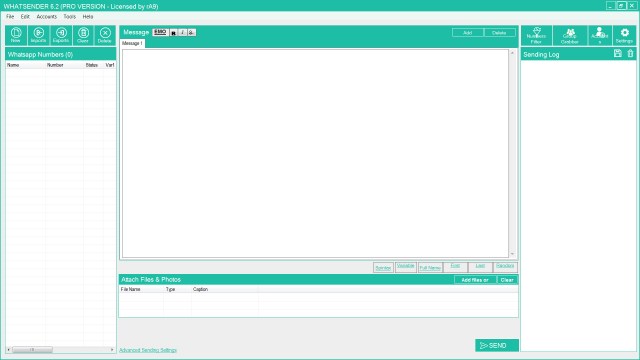Toggle italic formatting in Message toolbar

(x=182, y=33)
